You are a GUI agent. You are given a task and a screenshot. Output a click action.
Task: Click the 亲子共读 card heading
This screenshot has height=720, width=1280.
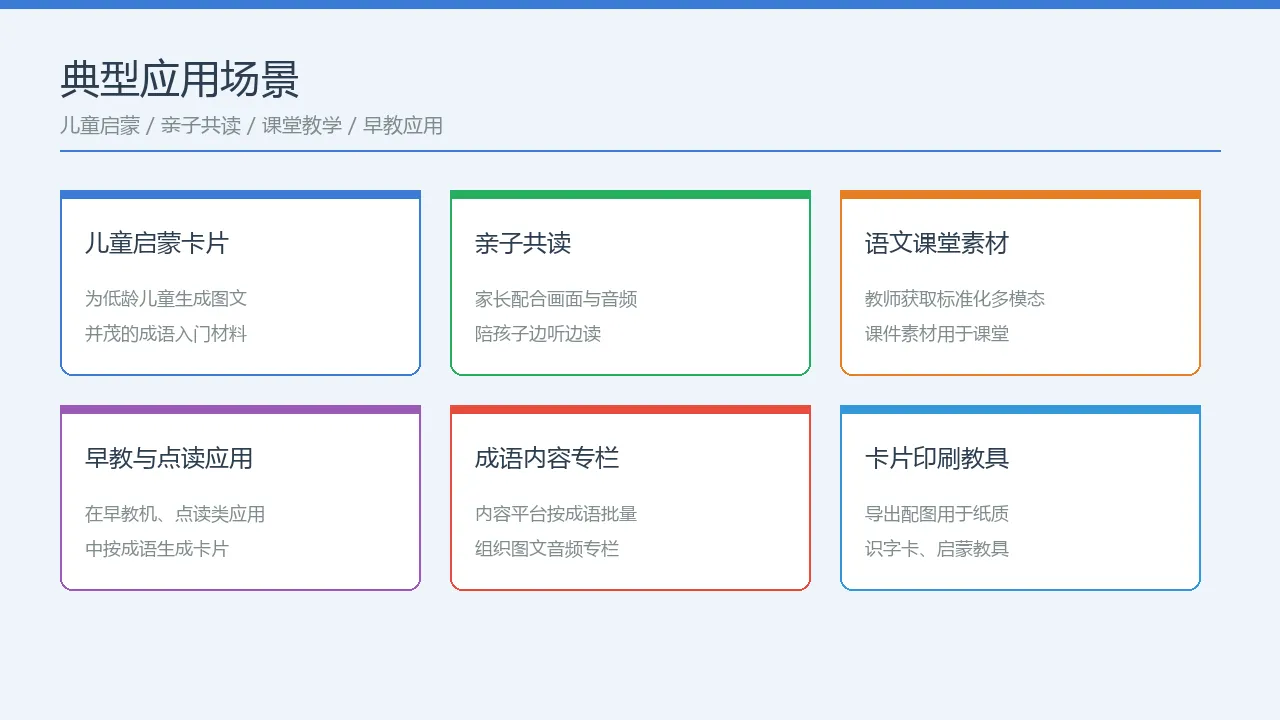pyautogui.click(x=523, y=243)
